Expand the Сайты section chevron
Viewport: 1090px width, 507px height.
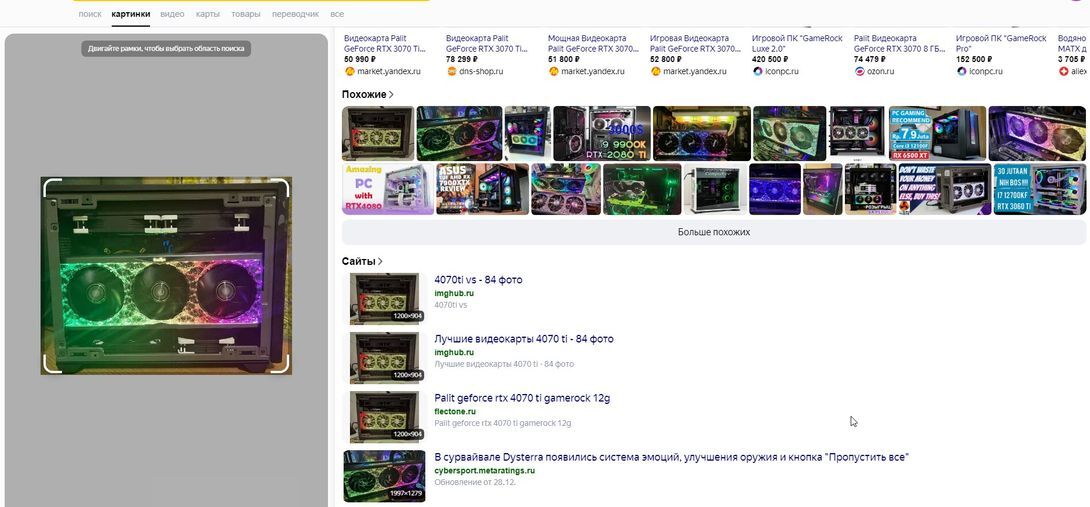(x=380, y=262)
